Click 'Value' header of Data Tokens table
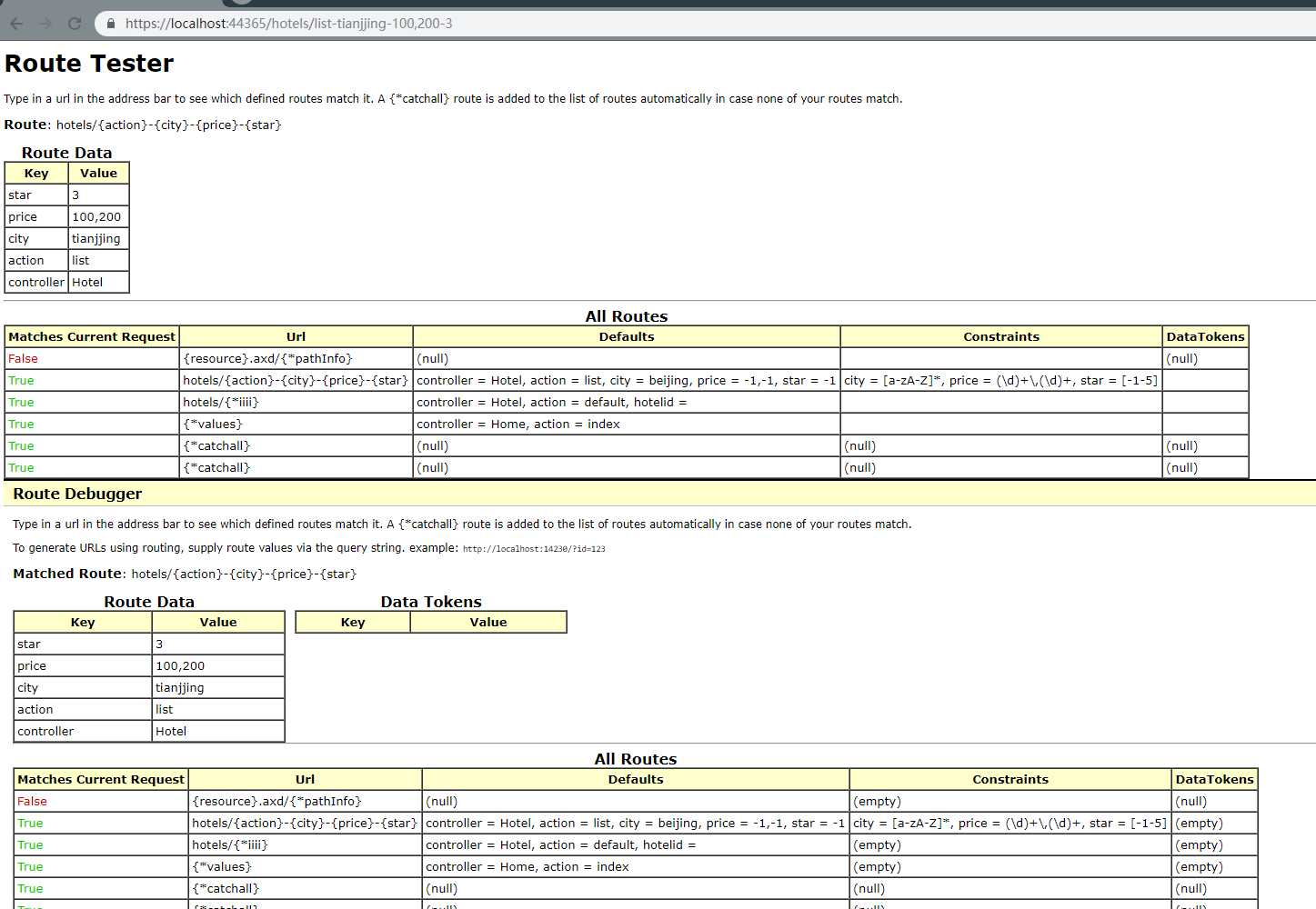Image resolution: width=1316 pixels, height=909 pixels. (488, 623)
